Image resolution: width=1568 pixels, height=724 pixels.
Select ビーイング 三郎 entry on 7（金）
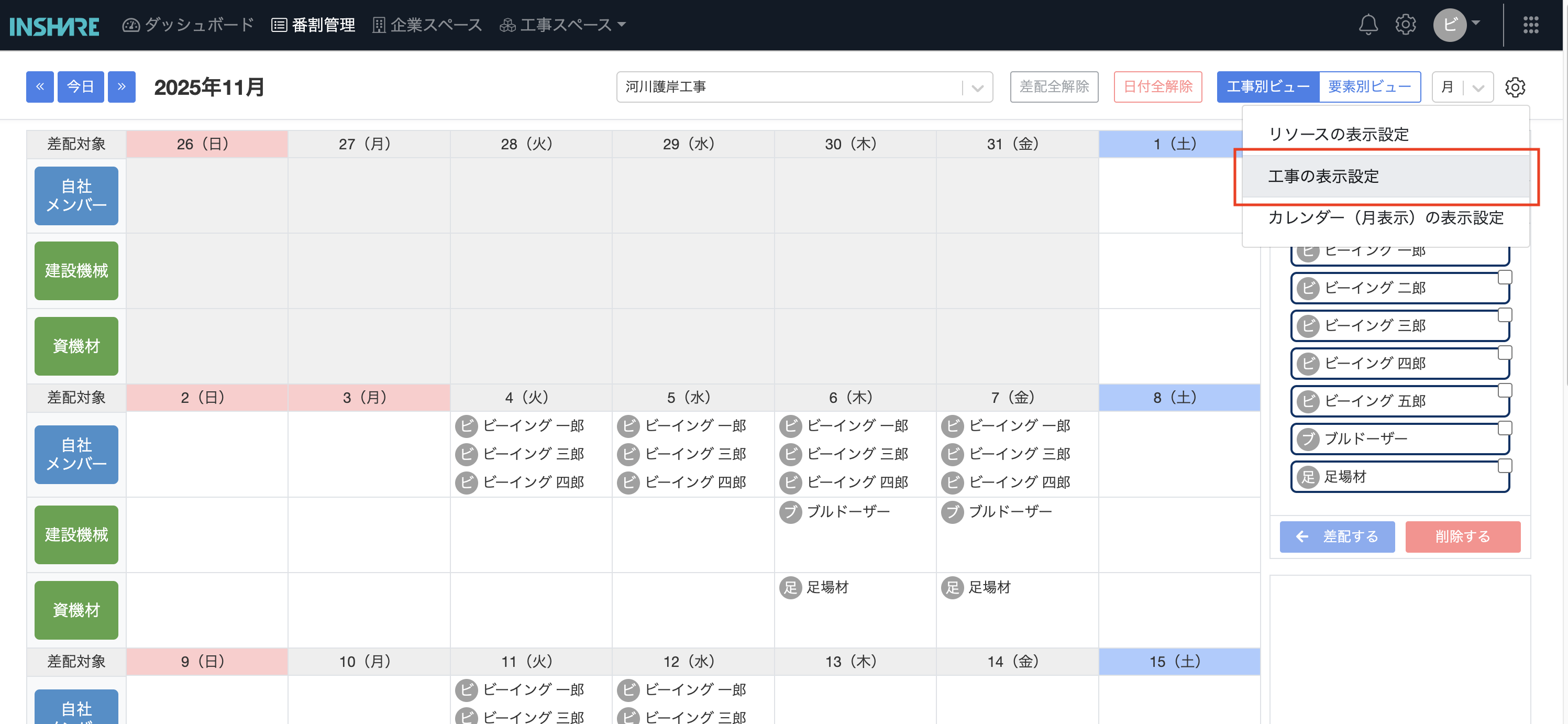click(1006, 454)
